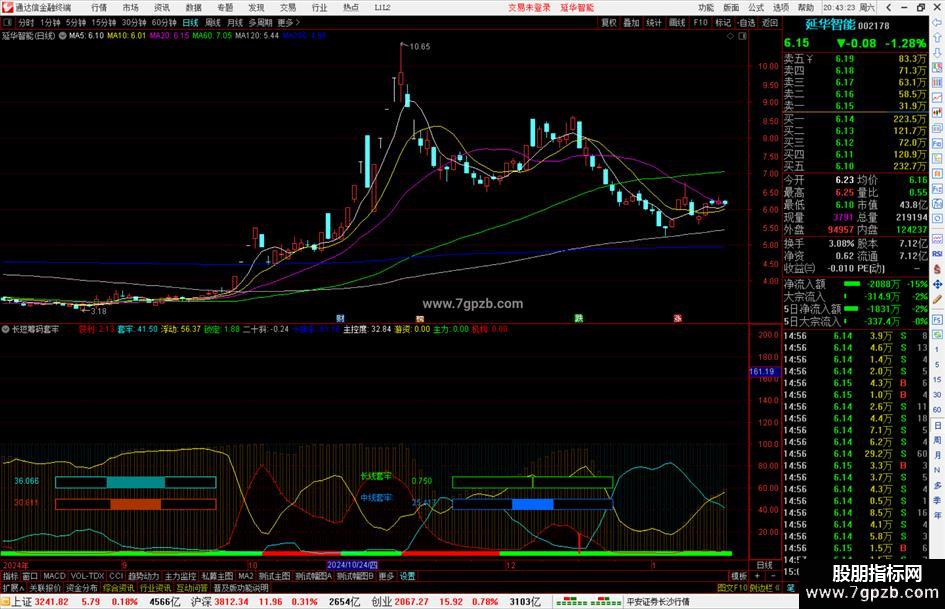Click the round icon beside 延华智能(日线) label
This screenshot has width=945, height=609.
62,36
